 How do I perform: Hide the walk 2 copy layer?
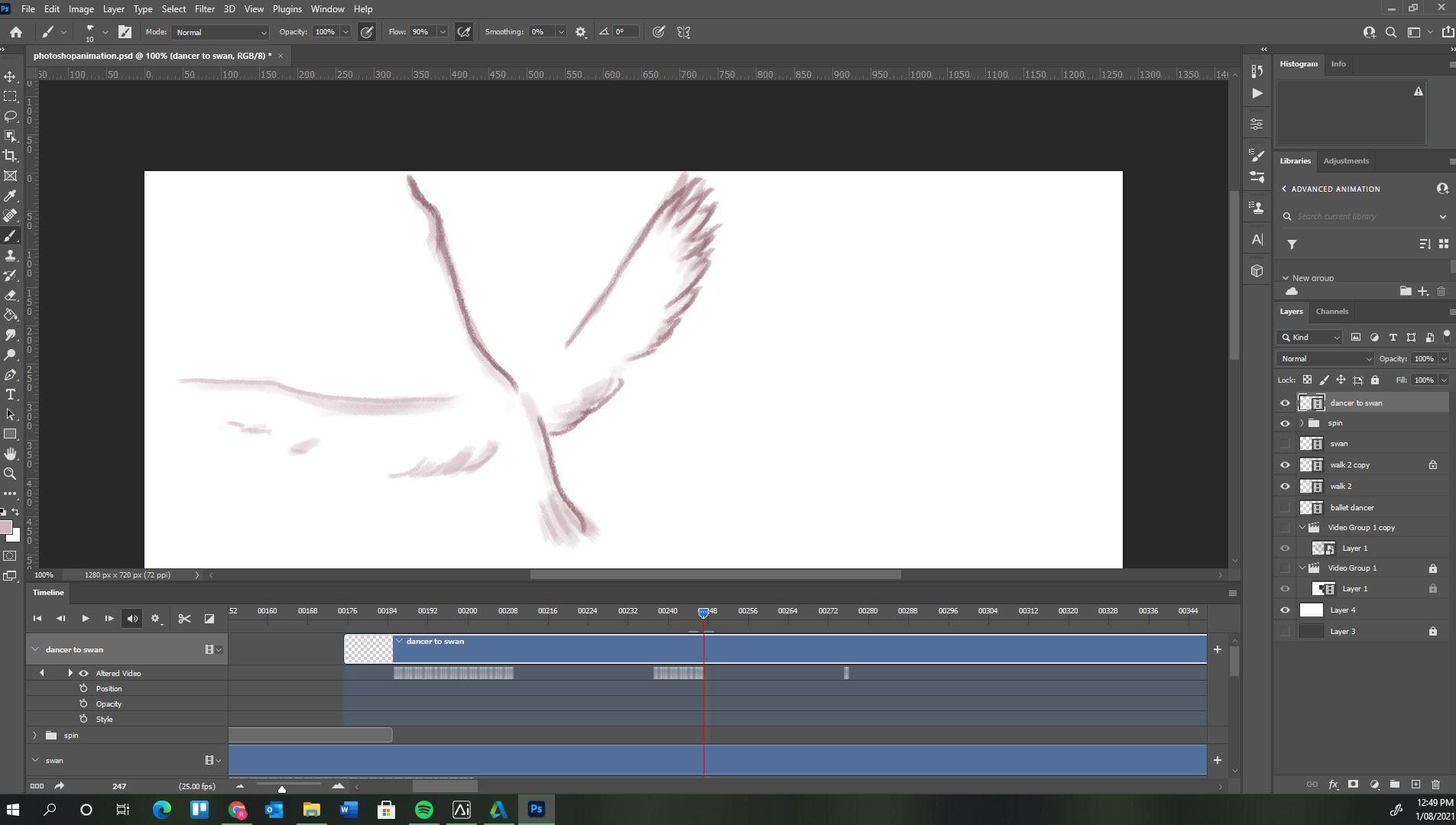[x=1285, y=465]
